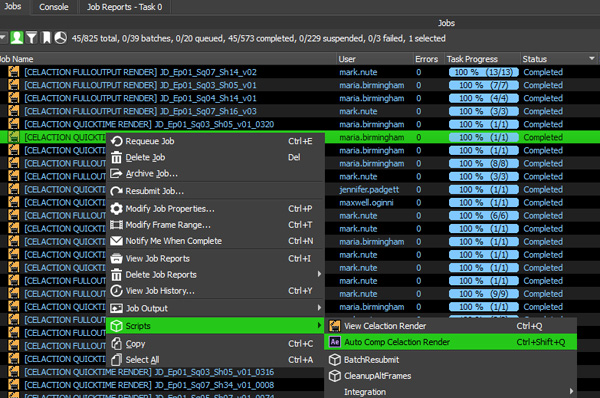
Task: Toggle the green user filter icon
Action: pos(17,38)
